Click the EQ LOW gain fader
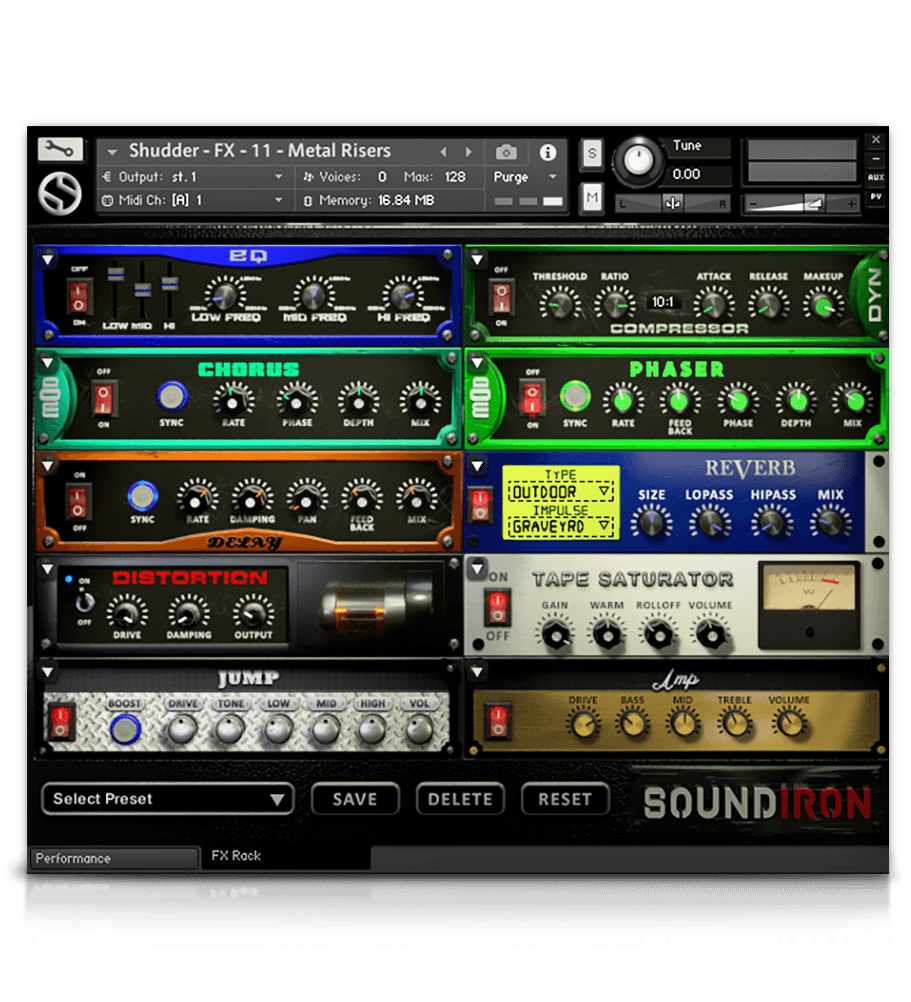This screenshot has height=1002, width=911. coord(116,275)
